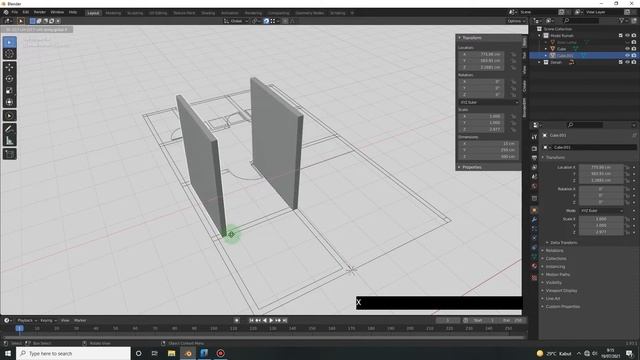Open the File menu
Image resolution: width=640 pixels, height=360 pixels.
point(15,12)
